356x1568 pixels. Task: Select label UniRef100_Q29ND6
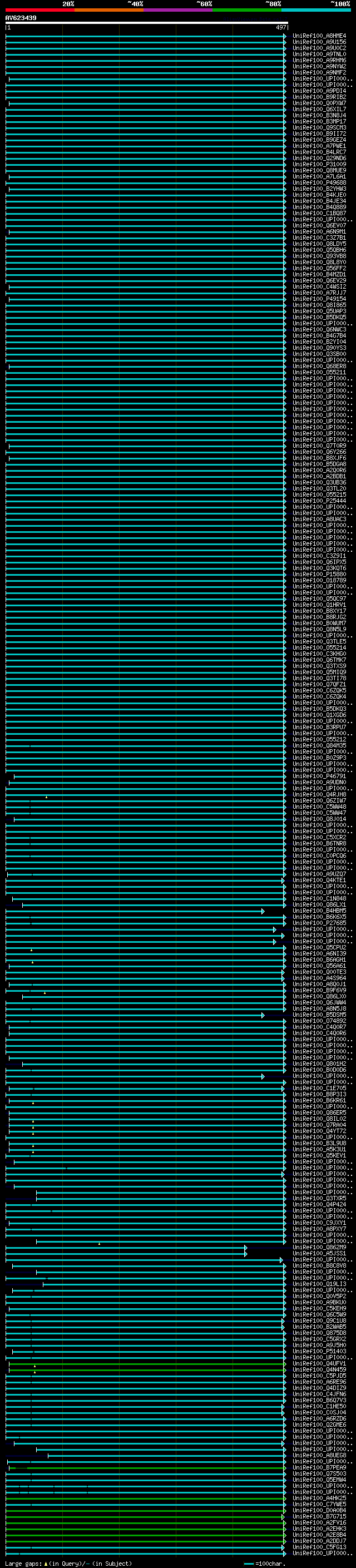[319, 159]
